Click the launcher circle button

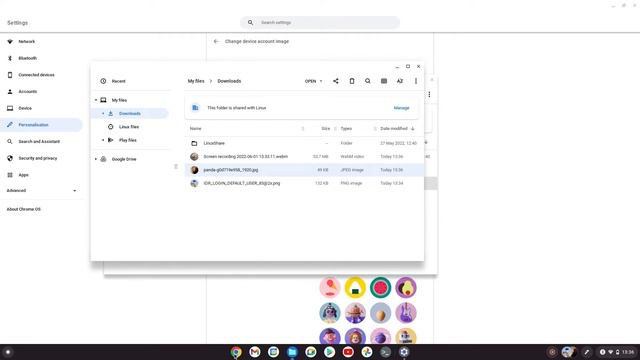(8, 352)
